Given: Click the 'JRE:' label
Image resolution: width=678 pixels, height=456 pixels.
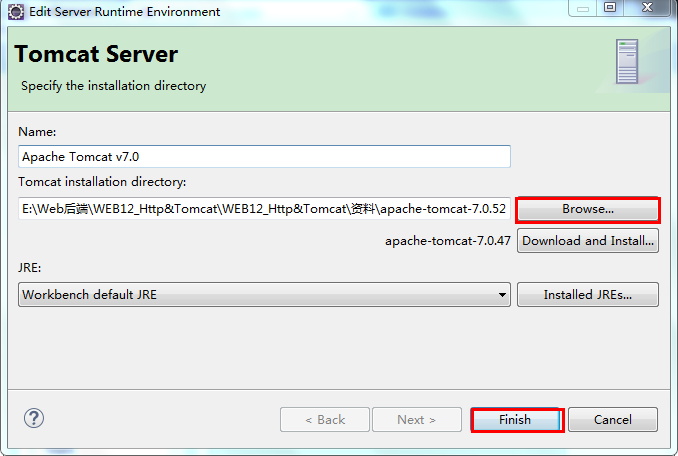Looking at the screenshot, I should tap(30, 268).
